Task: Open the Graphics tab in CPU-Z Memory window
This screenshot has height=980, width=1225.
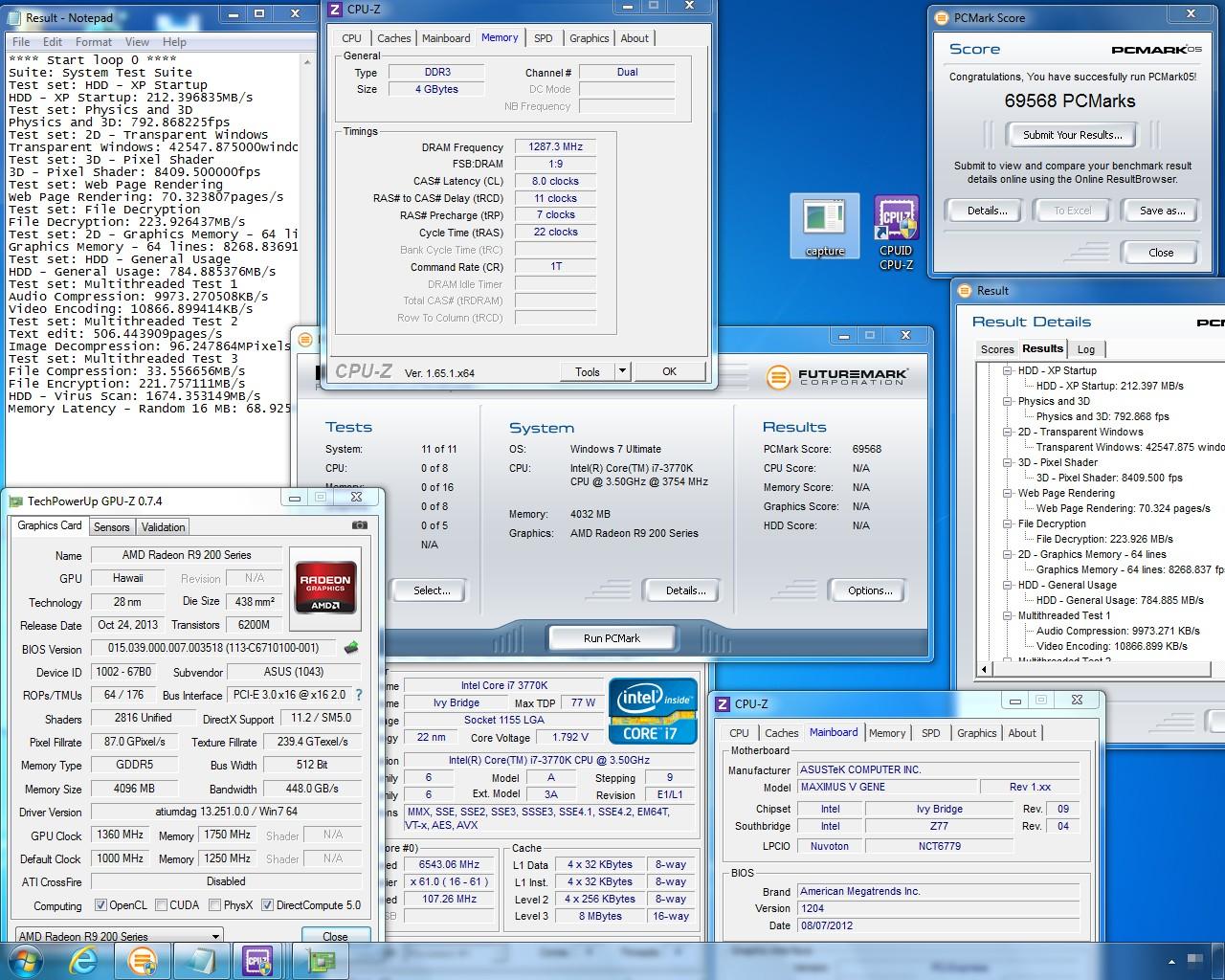Action: point(589,38)
